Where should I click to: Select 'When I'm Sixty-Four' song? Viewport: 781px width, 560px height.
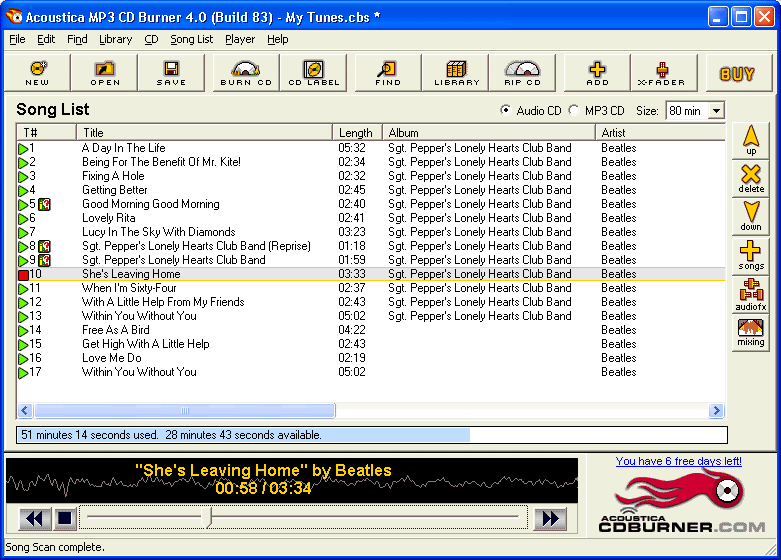[371, 288]
